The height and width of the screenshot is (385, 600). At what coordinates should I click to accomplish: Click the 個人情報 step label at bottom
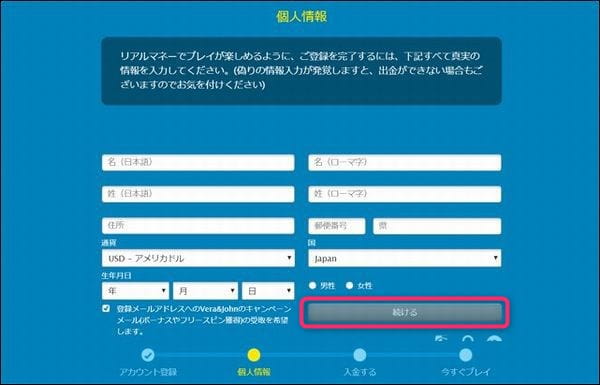coord(254,372)
